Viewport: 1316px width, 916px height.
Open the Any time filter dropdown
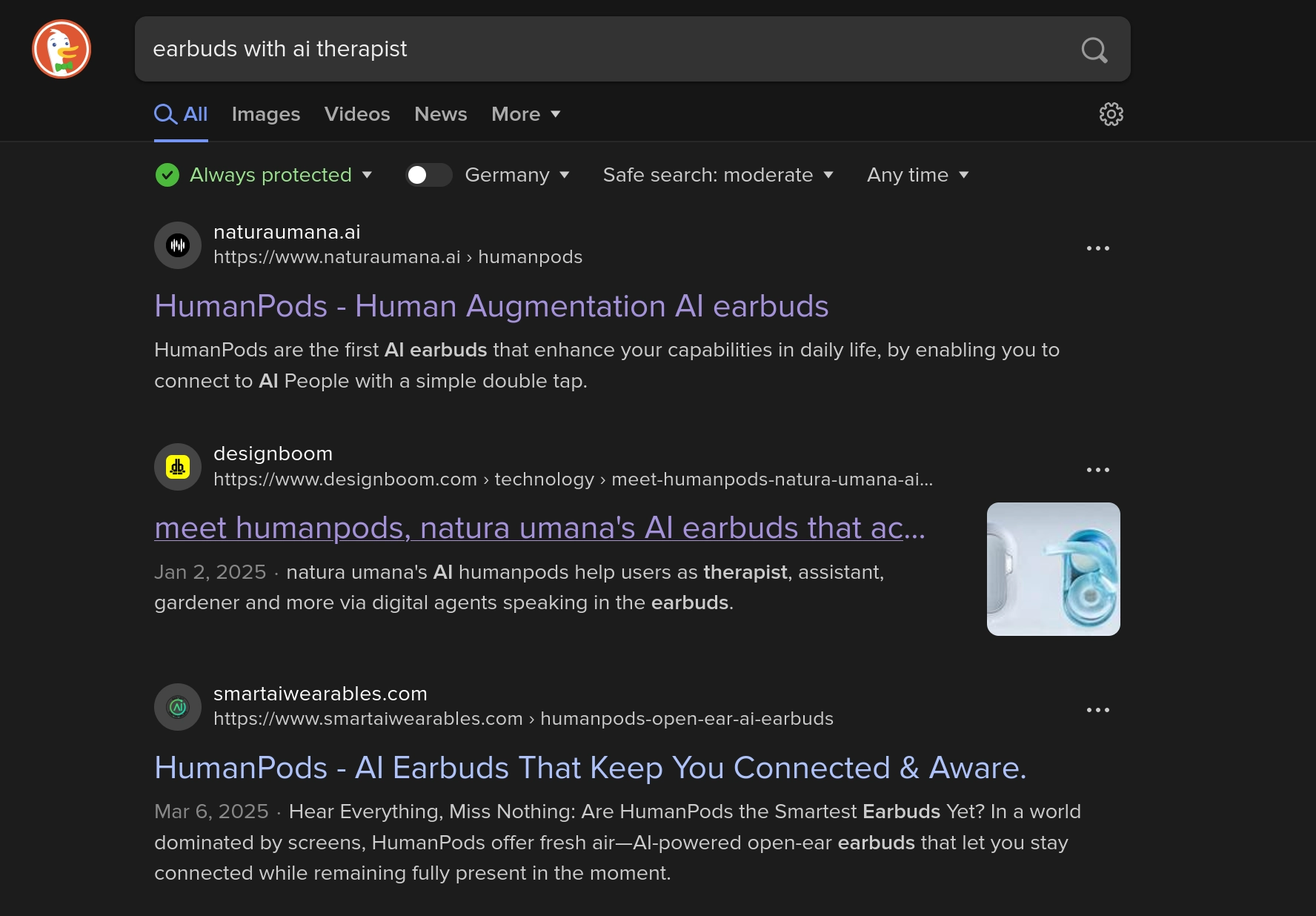918,175
